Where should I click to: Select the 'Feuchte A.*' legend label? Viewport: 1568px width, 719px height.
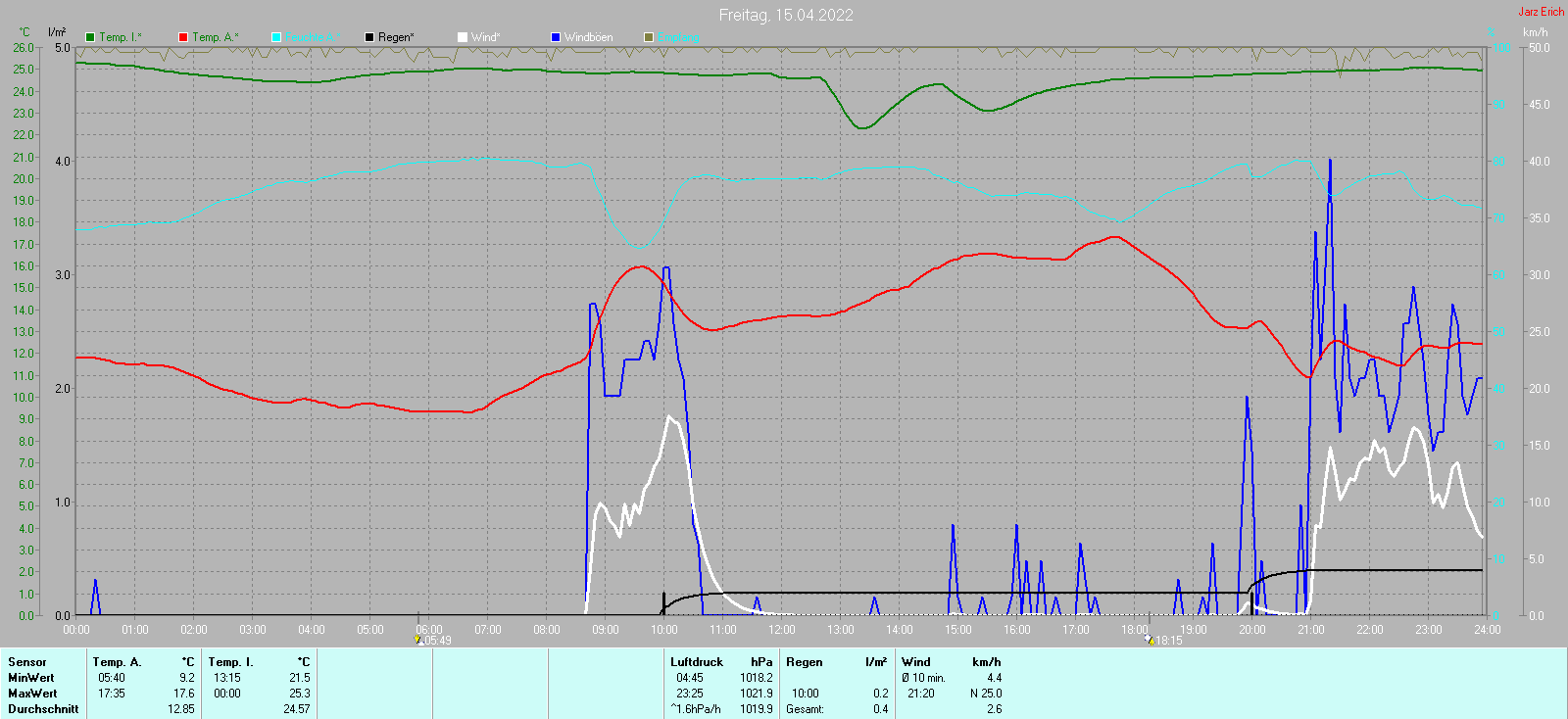[314, 37]
